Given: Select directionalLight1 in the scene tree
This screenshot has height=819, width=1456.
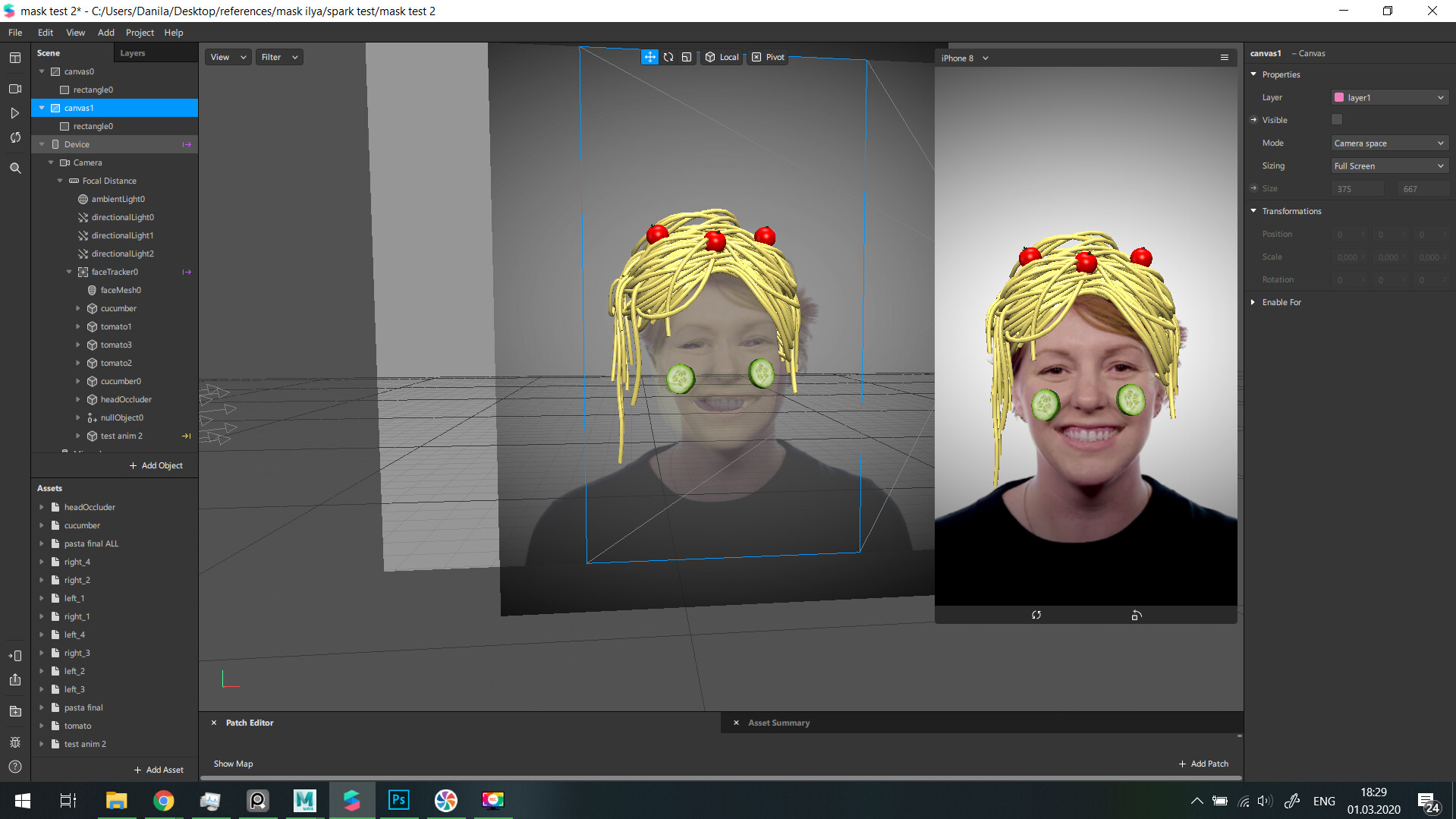Looking at the screenshot, I should [122, 235].
